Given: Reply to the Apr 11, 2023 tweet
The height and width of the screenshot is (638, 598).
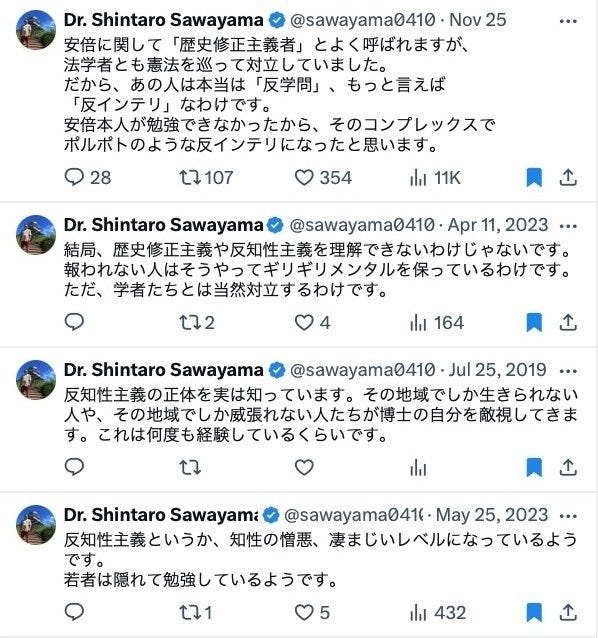Looking at the screenshot, I should click(74, 322).
